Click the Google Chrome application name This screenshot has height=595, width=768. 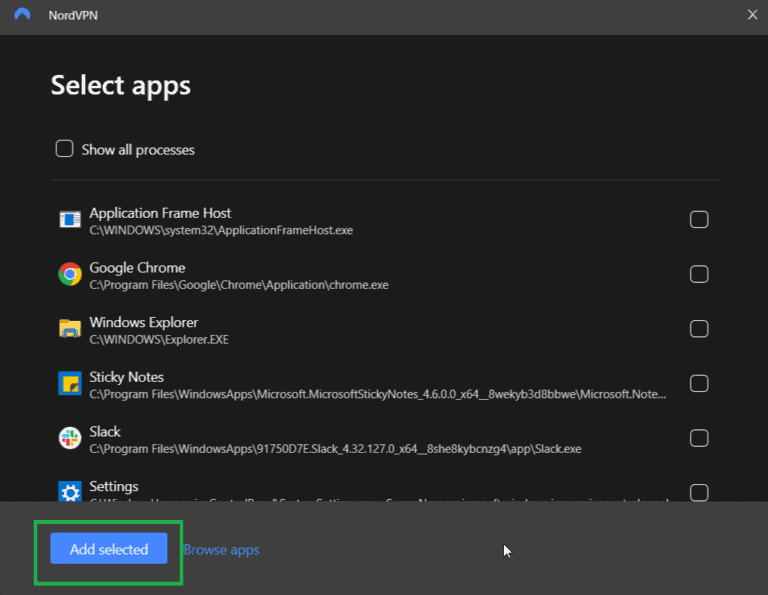click(x=137, y=268)
